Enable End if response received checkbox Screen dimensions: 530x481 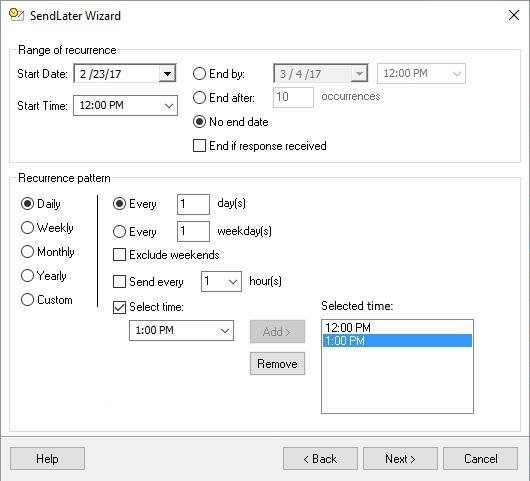click(199, 146)
